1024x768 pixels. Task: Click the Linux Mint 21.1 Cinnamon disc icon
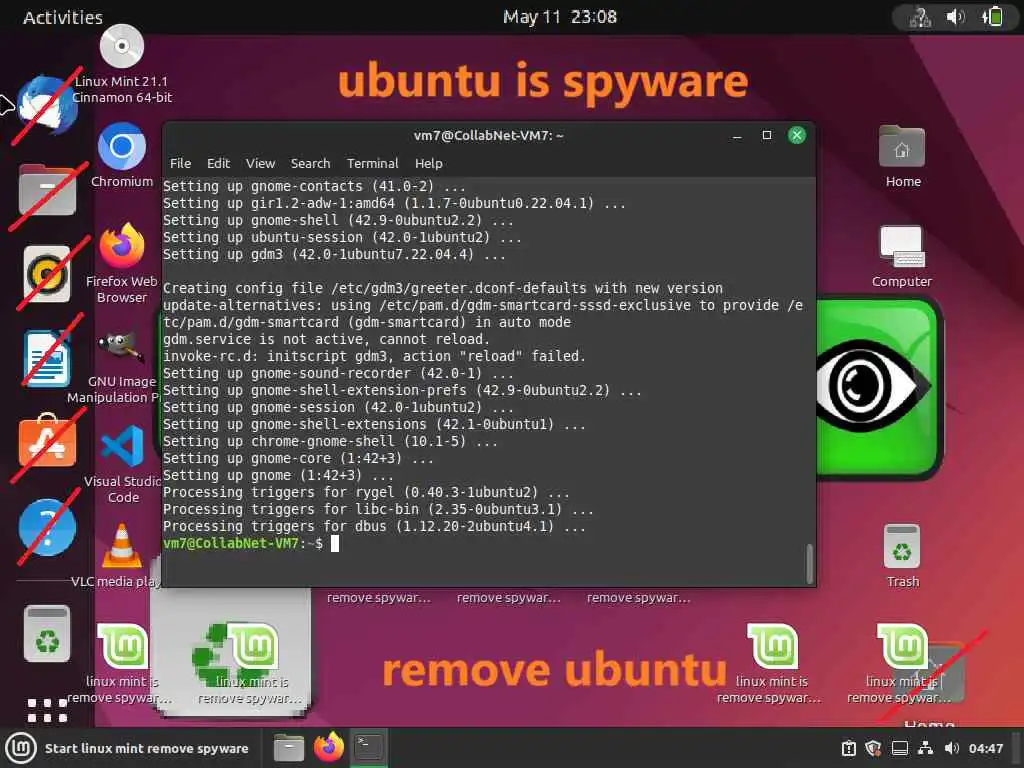point(121,47)
